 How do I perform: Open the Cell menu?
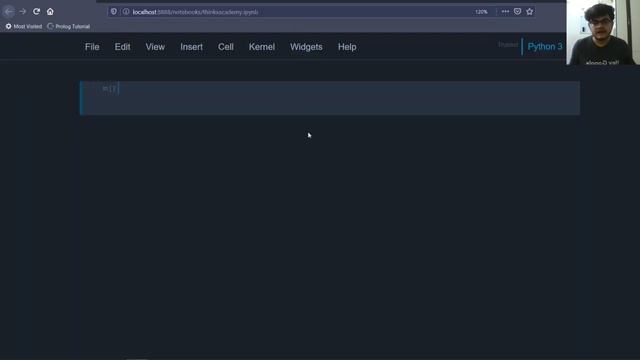pyautogui.click(x=226, y=47)
